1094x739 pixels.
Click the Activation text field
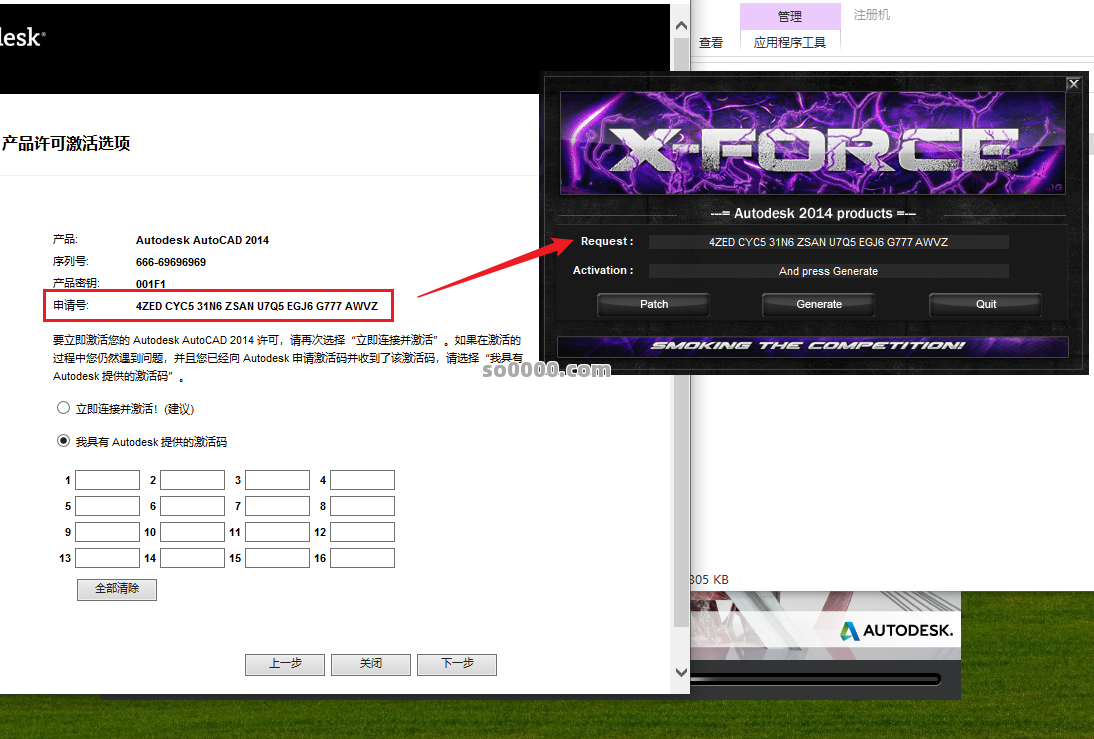[x=828, y=271]
